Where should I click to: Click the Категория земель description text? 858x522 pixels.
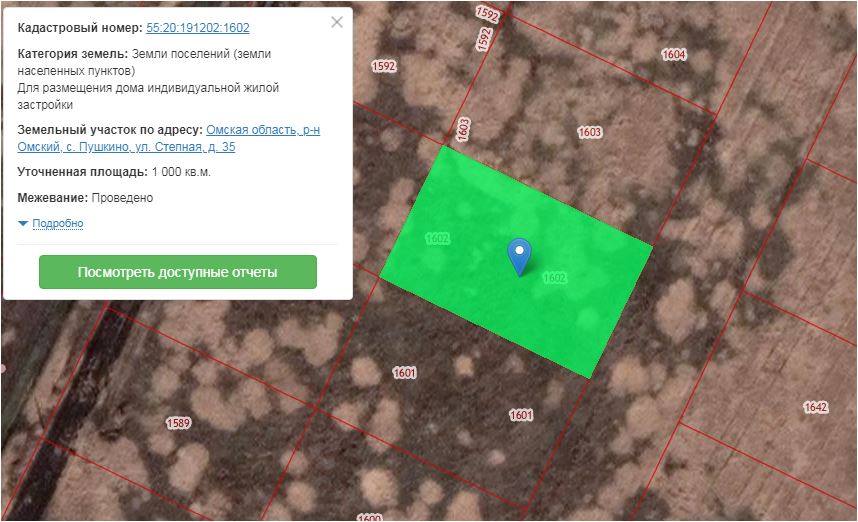coord(148,79)
